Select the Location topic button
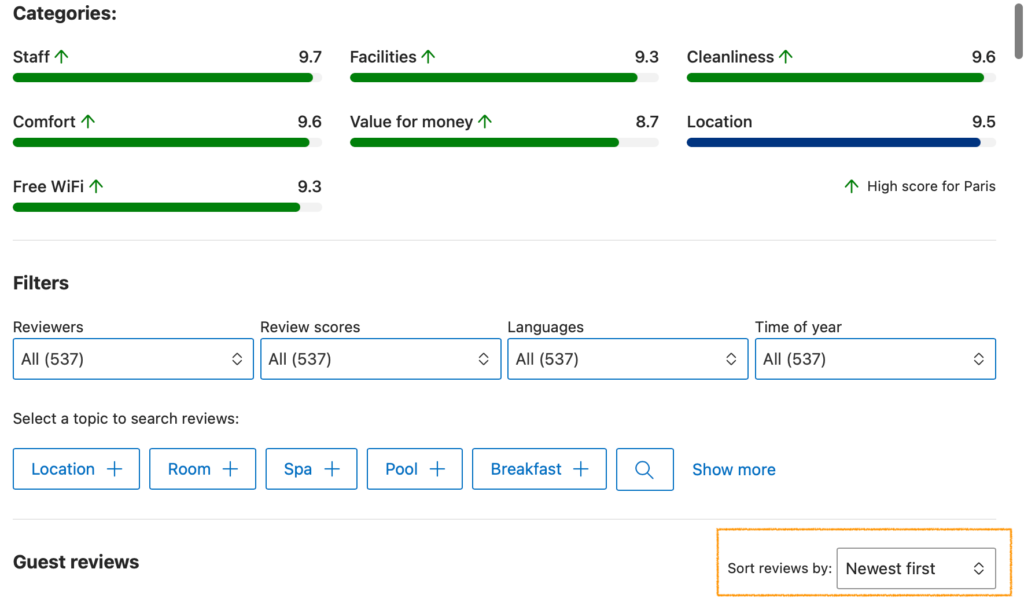 tap(76, 469)
